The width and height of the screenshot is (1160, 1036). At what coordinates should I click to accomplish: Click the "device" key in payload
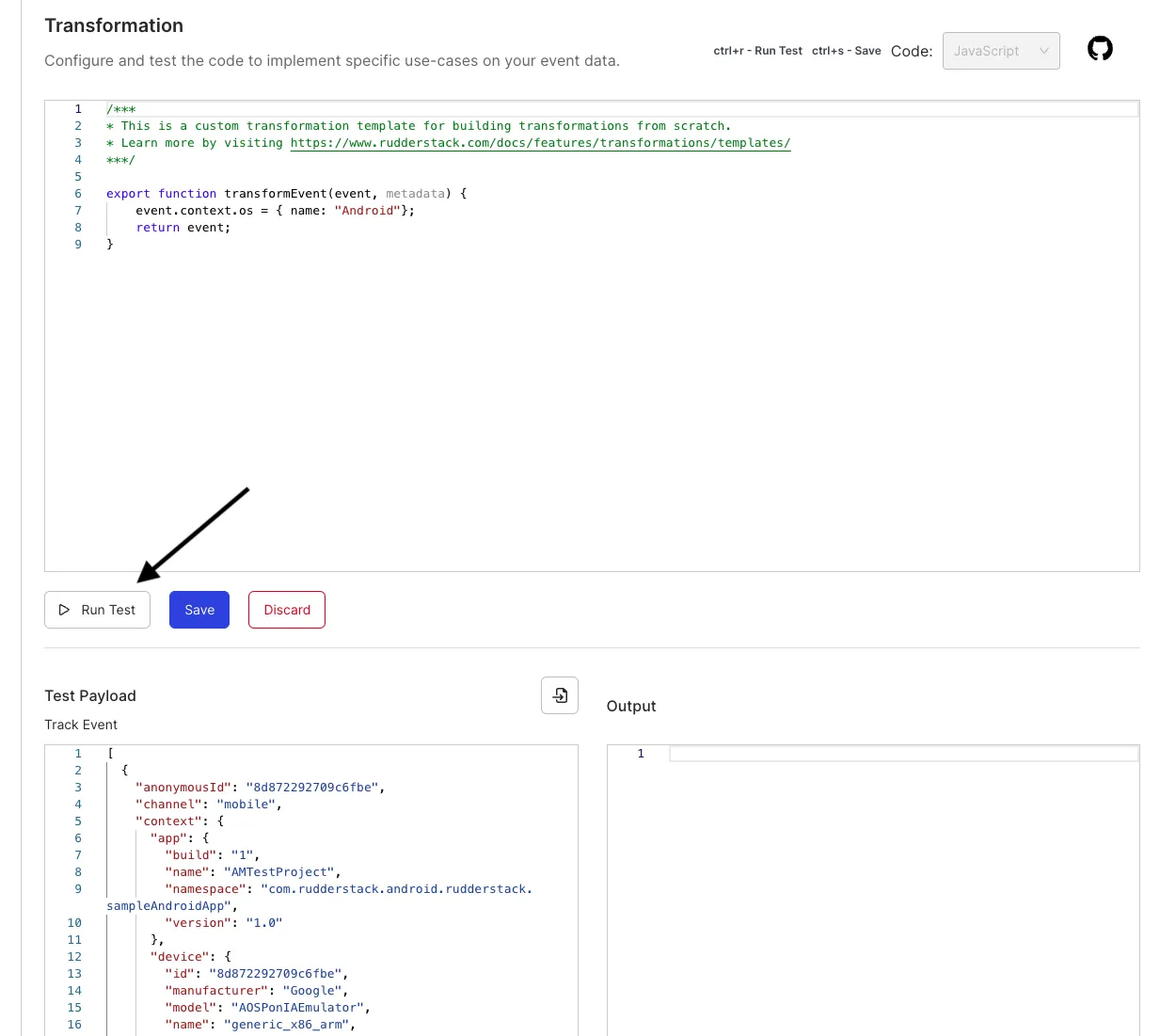click(x=180, y=957)
